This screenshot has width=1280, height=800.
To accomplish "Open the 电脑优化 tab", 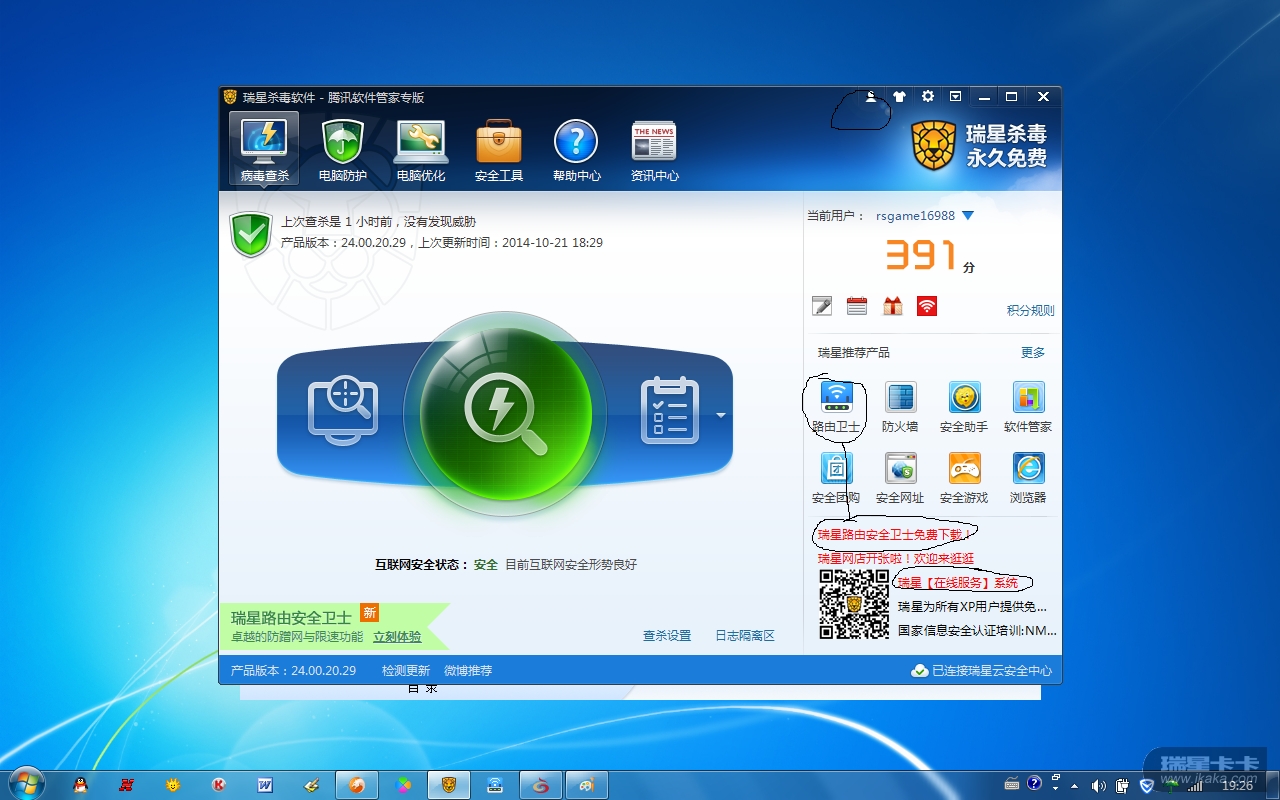I will pyautogui.click(x=420, y=149).
